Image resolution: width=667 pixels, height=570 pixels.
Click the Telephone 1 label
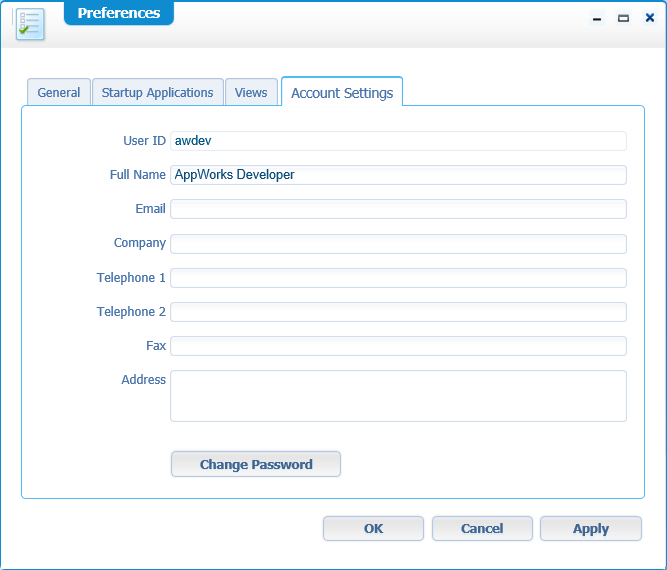pos(131,278)
